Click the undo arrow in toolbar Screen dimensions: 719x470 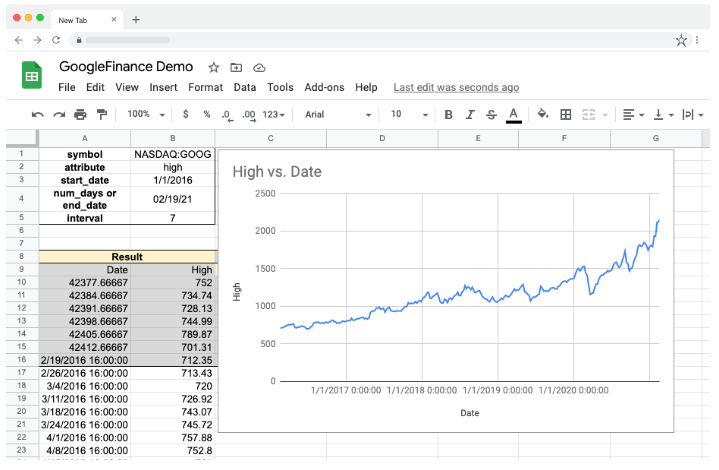click(38, 115)
